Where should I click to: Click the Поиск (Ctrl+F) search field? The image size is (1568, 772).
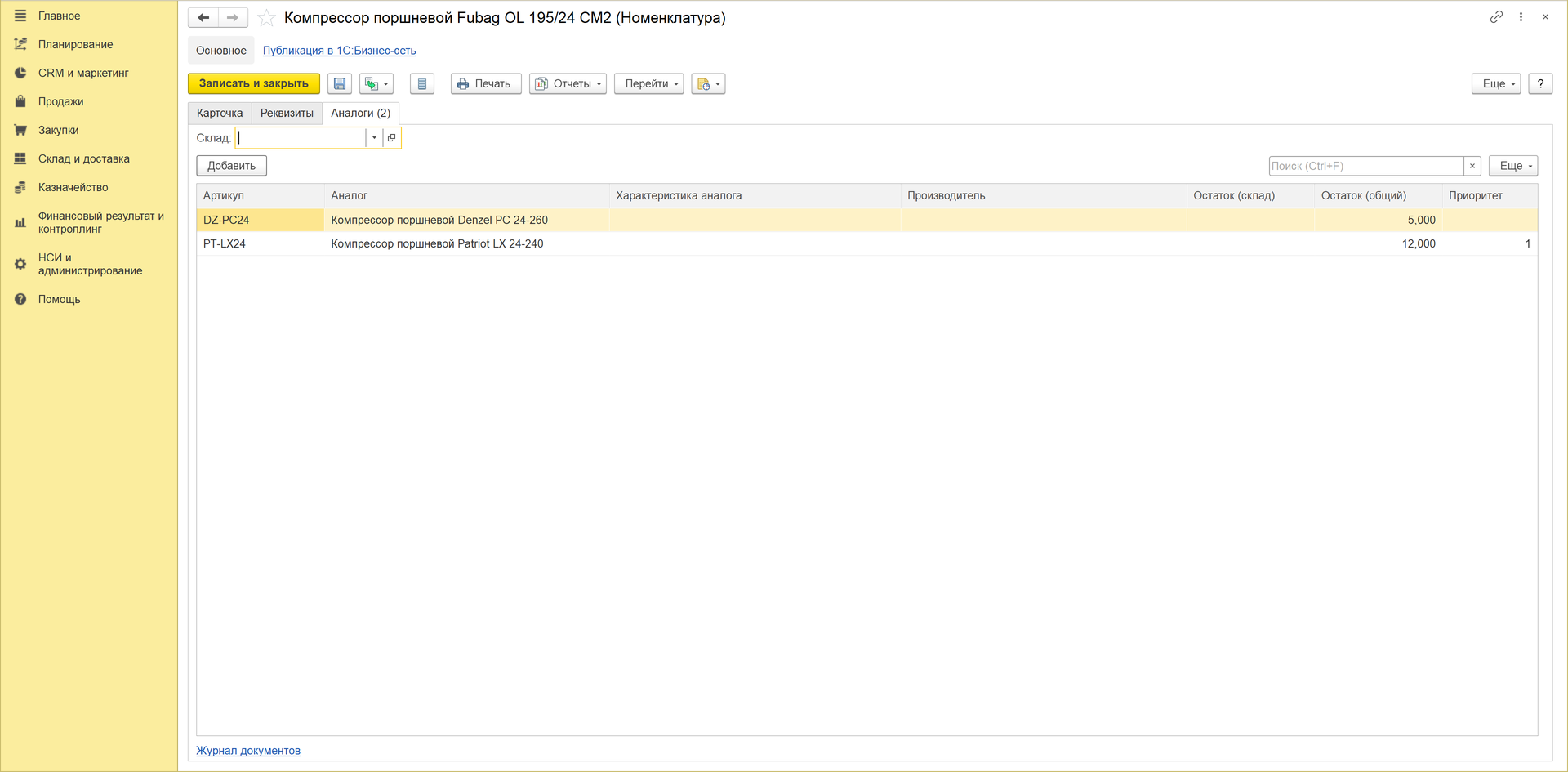pyautogui.click(x=1366, y=166)
